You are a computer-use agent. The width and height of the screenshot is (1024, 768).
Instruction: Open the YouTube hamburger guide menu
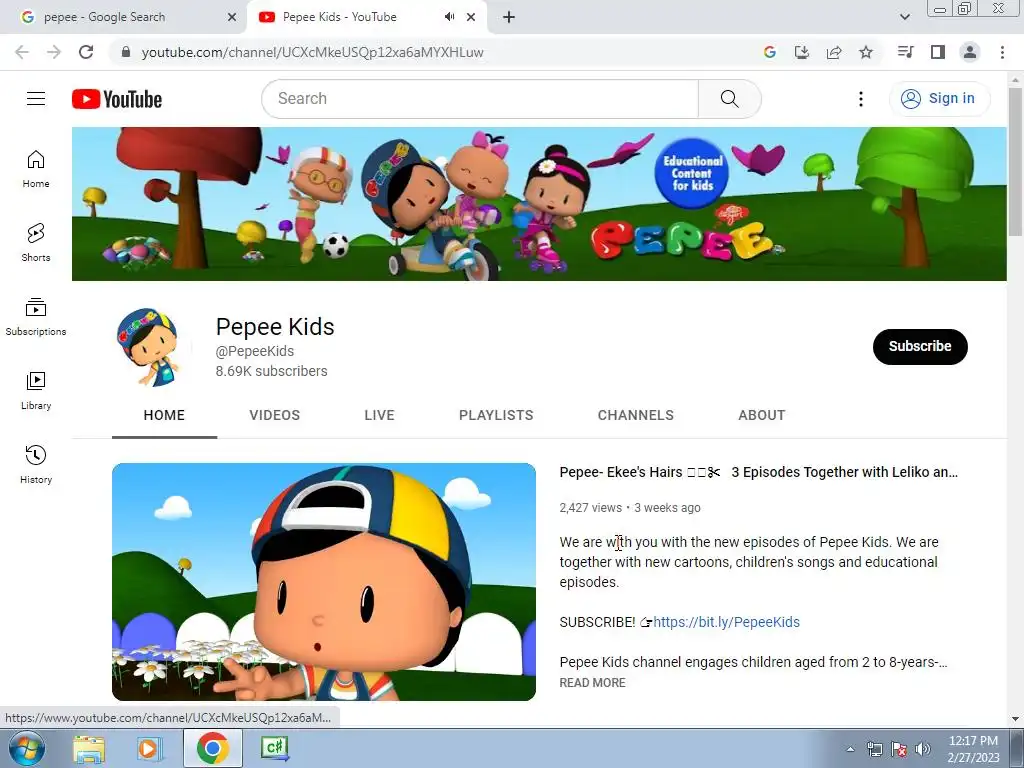(36, 99)
